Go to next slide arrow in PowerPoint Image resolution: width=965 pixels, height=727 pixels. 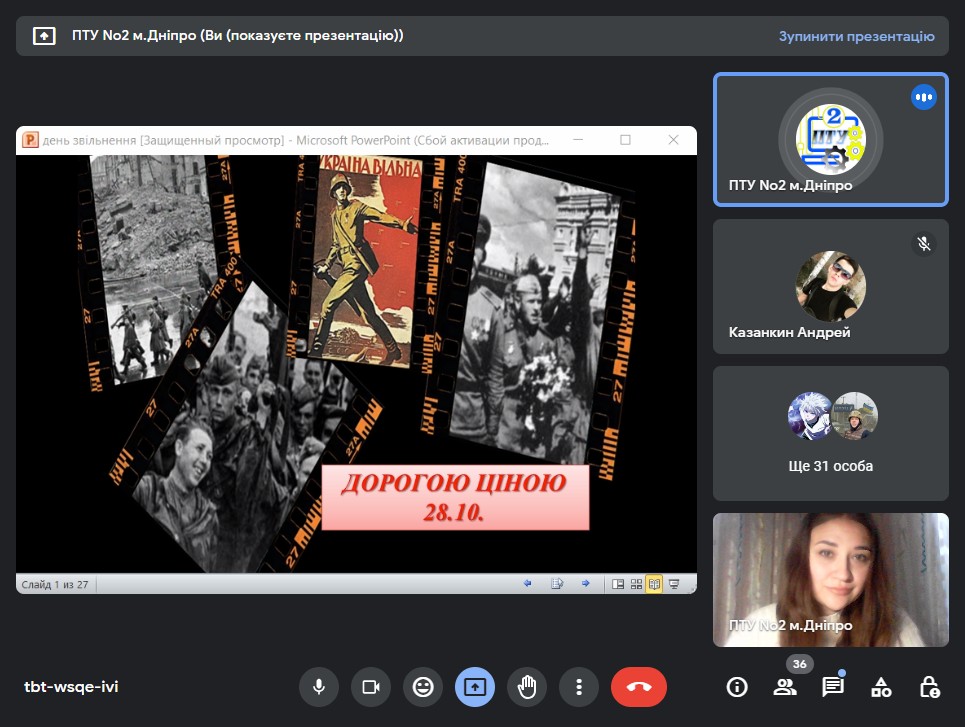coord(585,584)
